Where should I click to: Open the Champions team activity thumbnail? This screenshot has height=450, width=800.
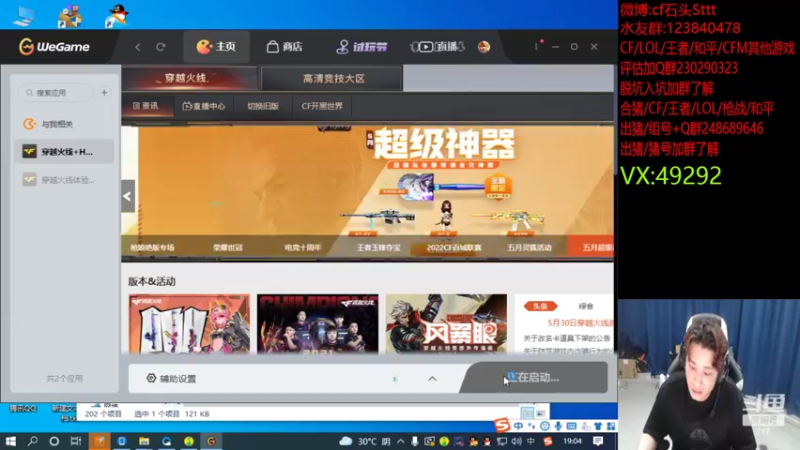tap(317, 323)
